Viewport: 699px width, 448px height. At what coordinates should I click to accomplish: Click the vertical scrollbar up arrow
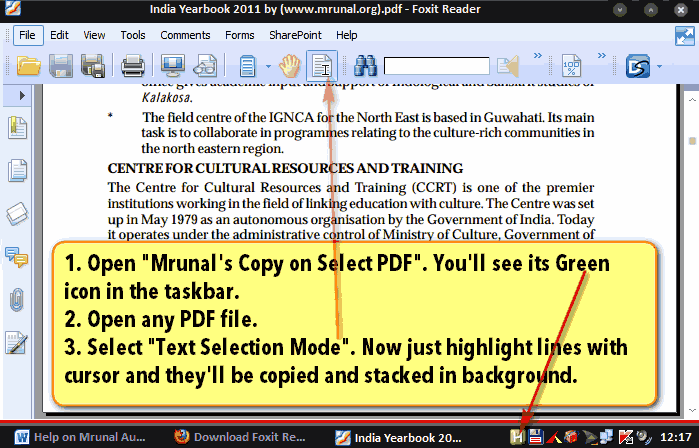[x=692, y=100]
